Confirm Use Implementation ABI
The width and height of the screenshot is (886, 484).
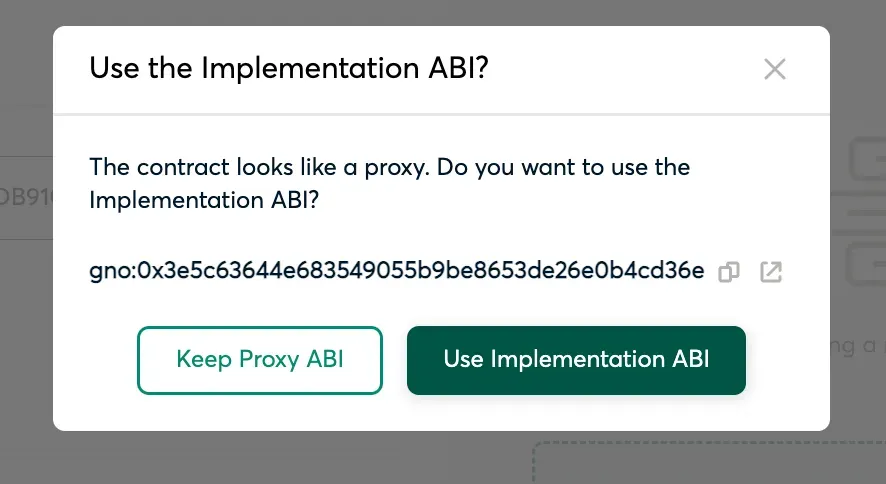click(x=576, y=360)
